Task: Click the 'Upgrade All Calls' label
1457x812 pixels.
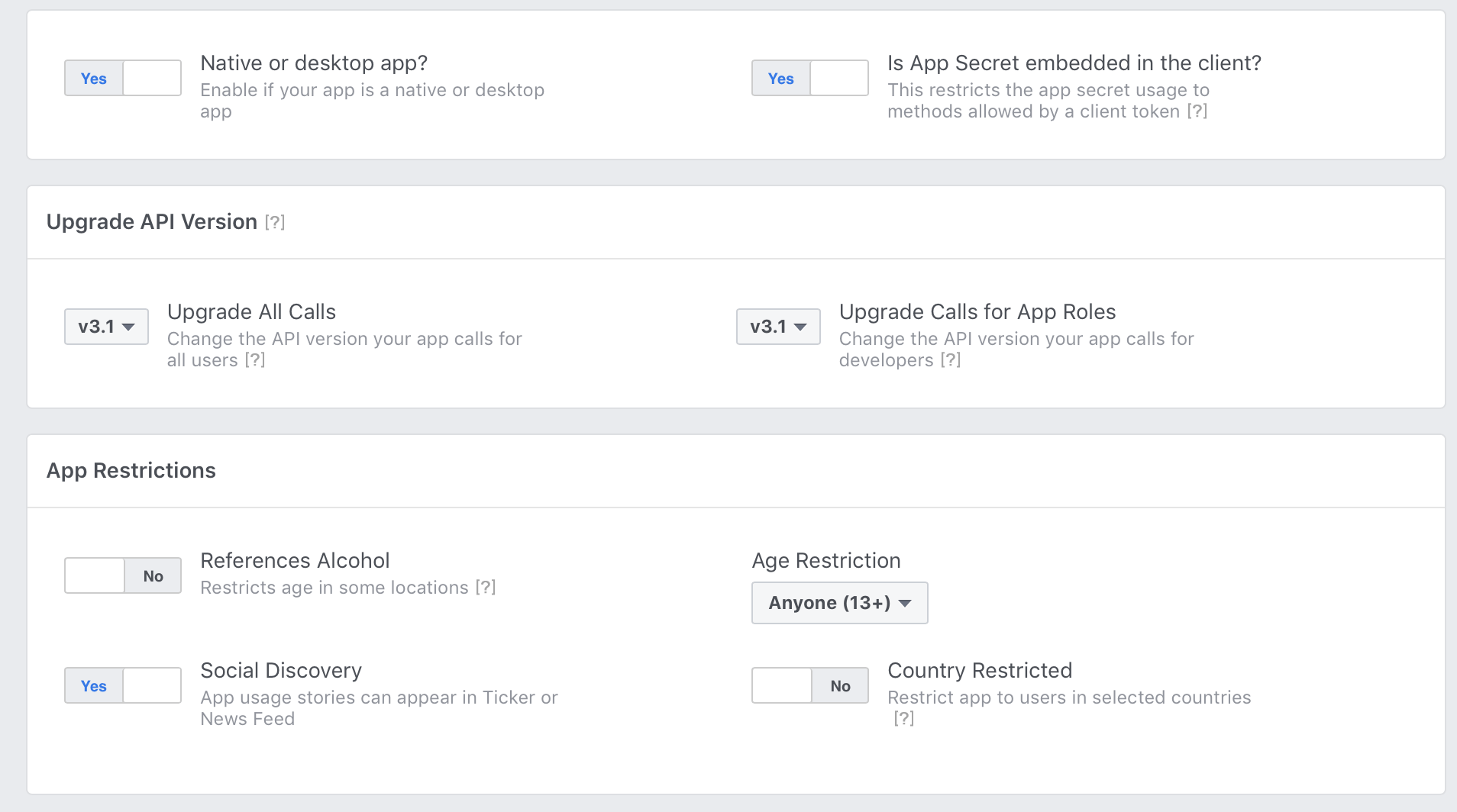Action: 251,311
